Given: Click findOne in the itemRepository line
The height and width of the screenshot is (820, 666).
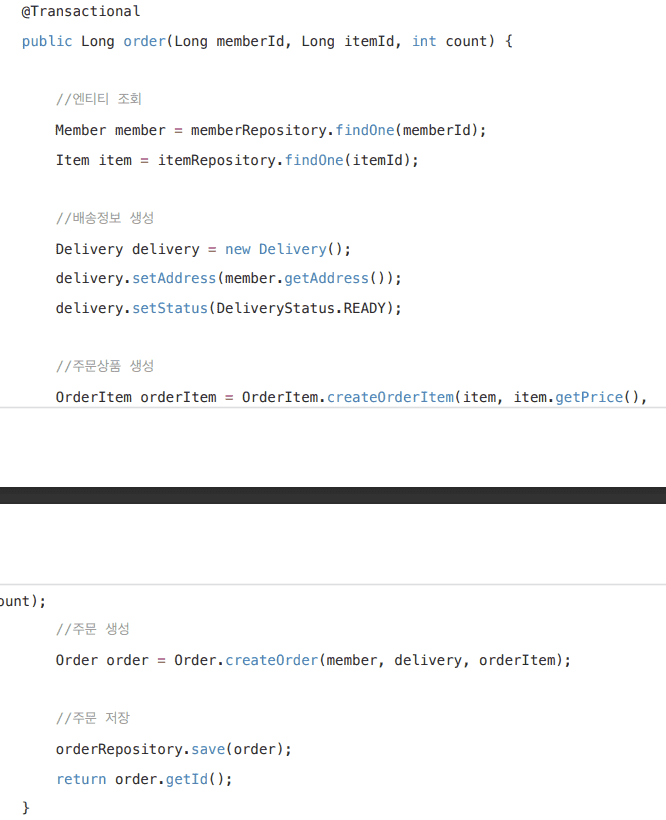Looking at the screenshot, I should click(314, 160).
